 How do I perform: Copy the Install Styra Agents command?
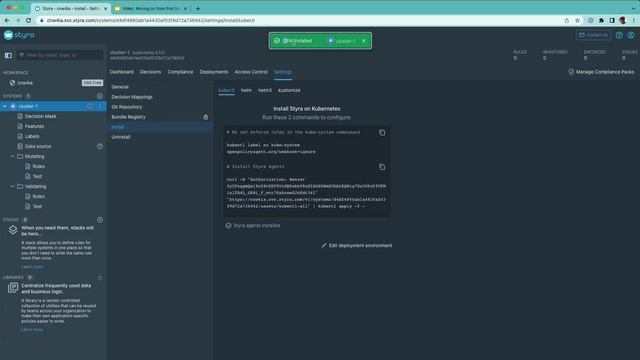(x=382, y=167)
